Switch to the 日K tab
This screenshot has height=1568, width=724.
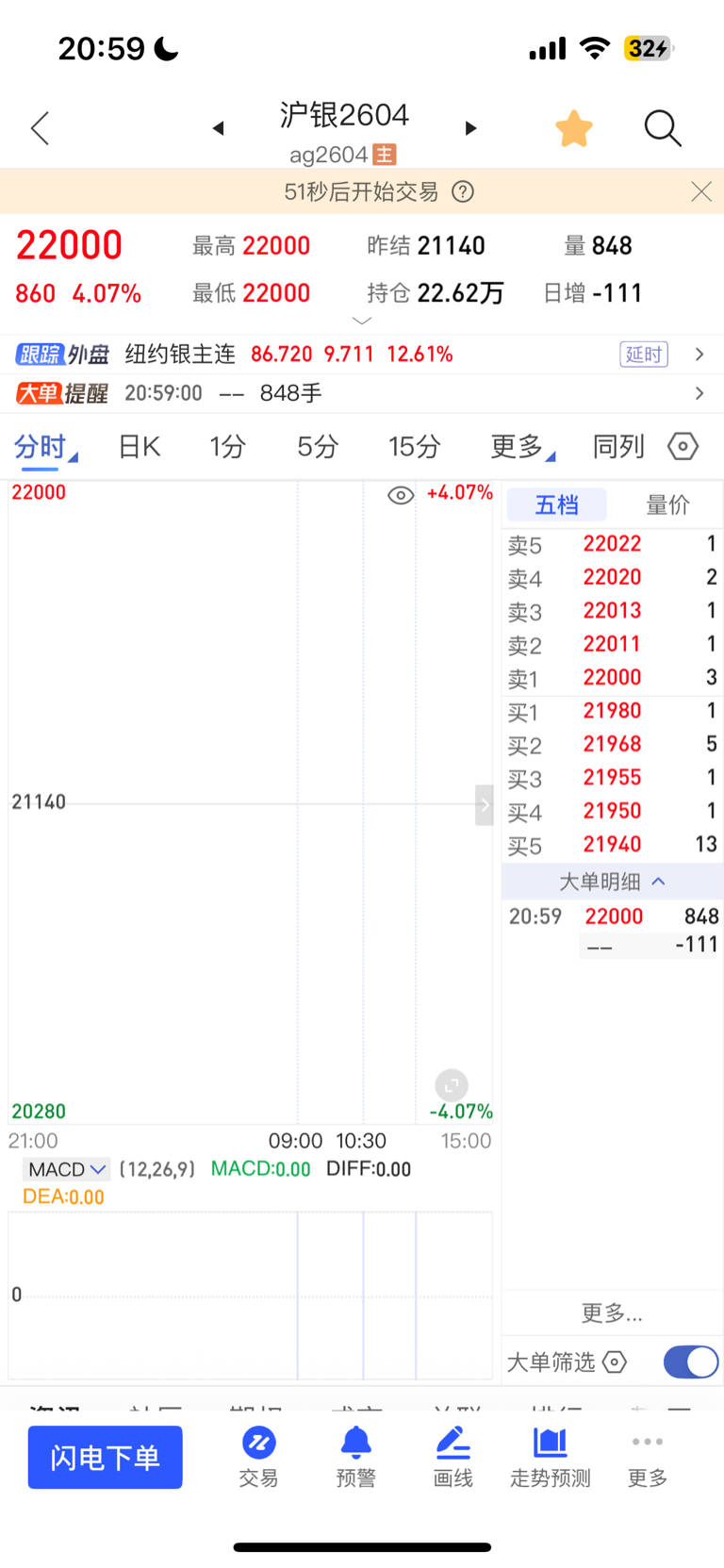[x=140, y=447]
